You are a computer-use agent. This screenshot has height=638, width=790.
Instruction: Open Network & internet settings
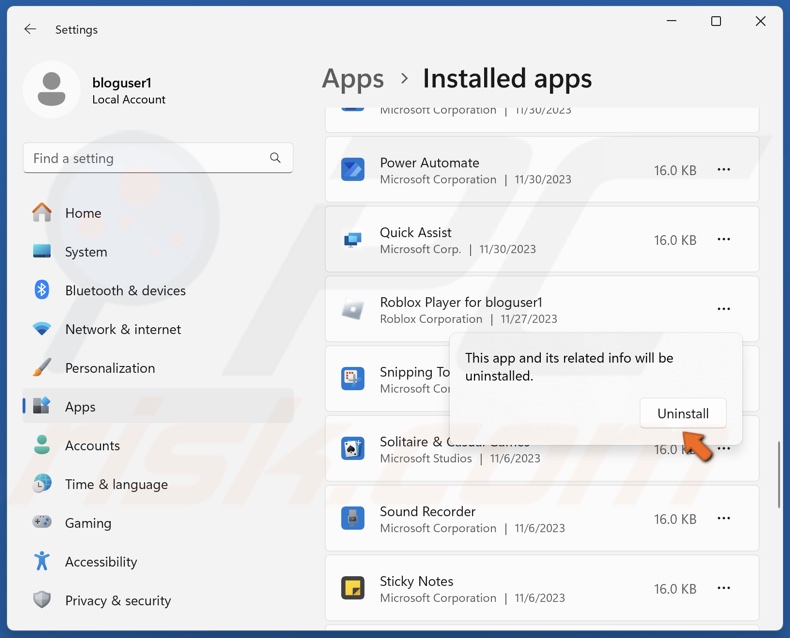123,330
